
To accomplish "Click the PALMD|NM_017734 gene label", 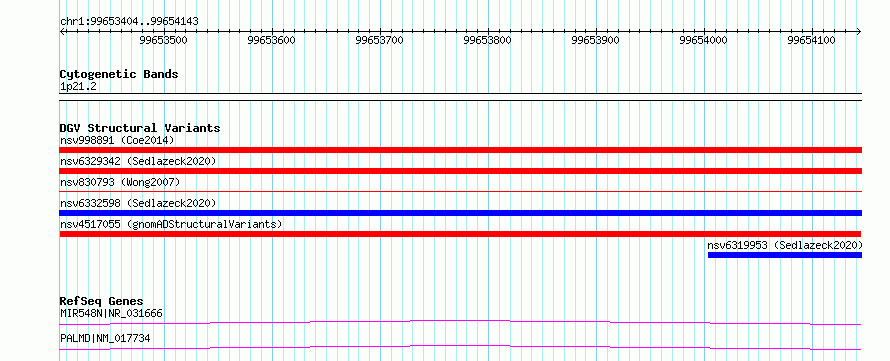I will [105, 338].
